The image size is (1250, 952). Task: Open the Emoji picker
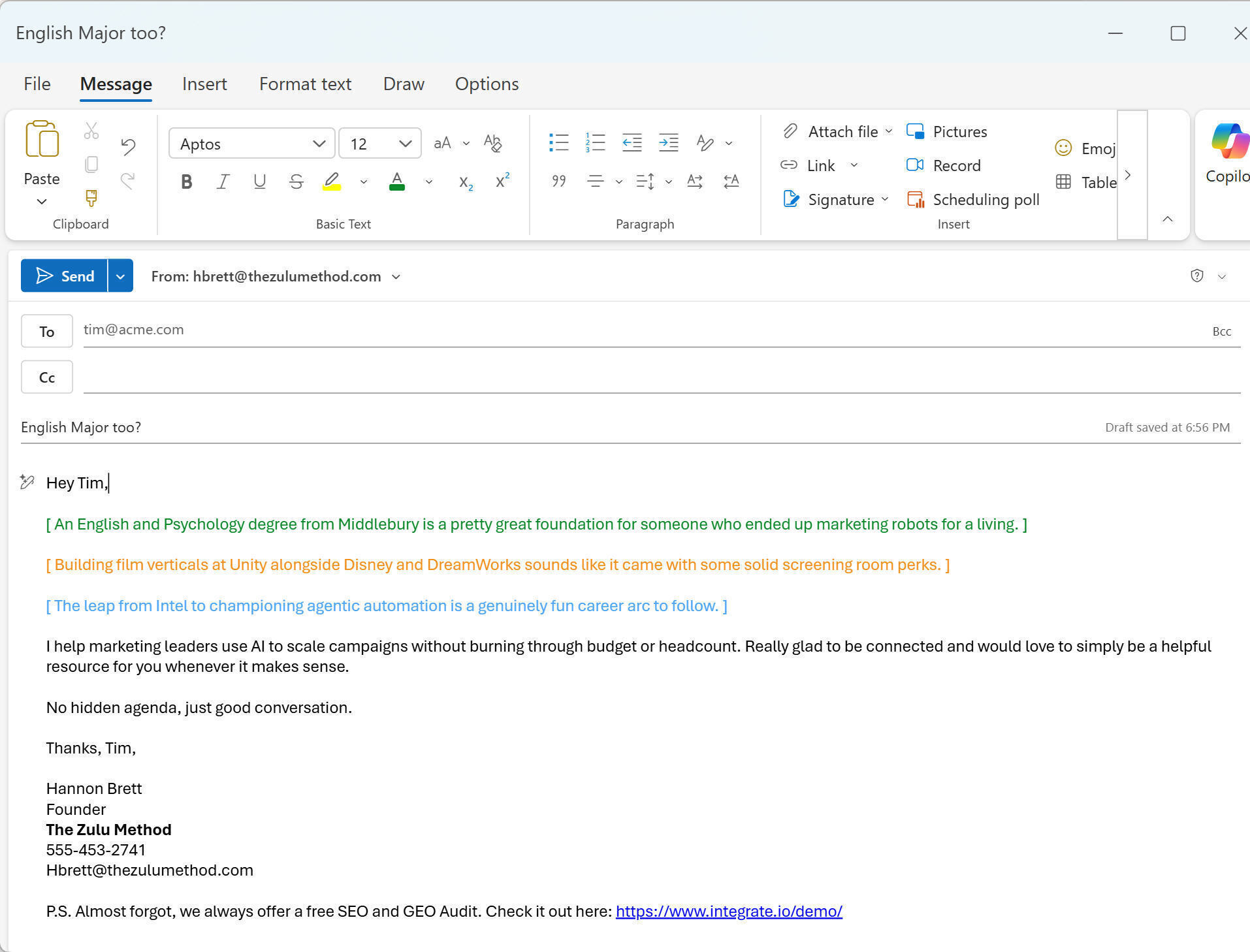tap(1085, 148)
